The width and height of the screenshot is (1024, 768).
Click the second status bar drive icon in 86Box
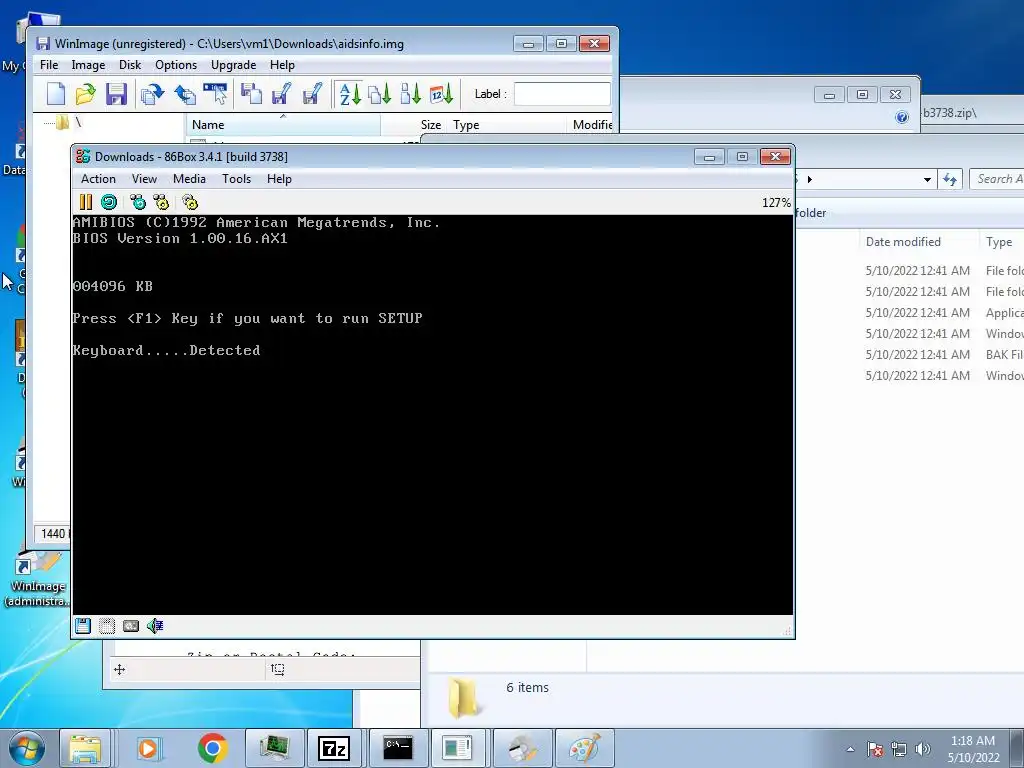click(107, 626)
